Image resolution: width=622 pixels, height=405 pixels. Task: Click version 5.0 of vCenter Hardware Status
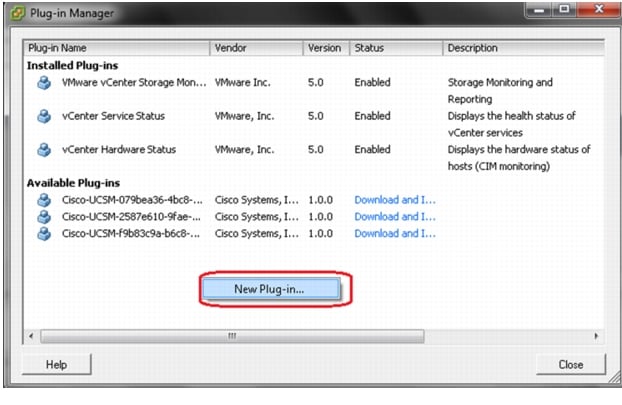pos(316,150)
